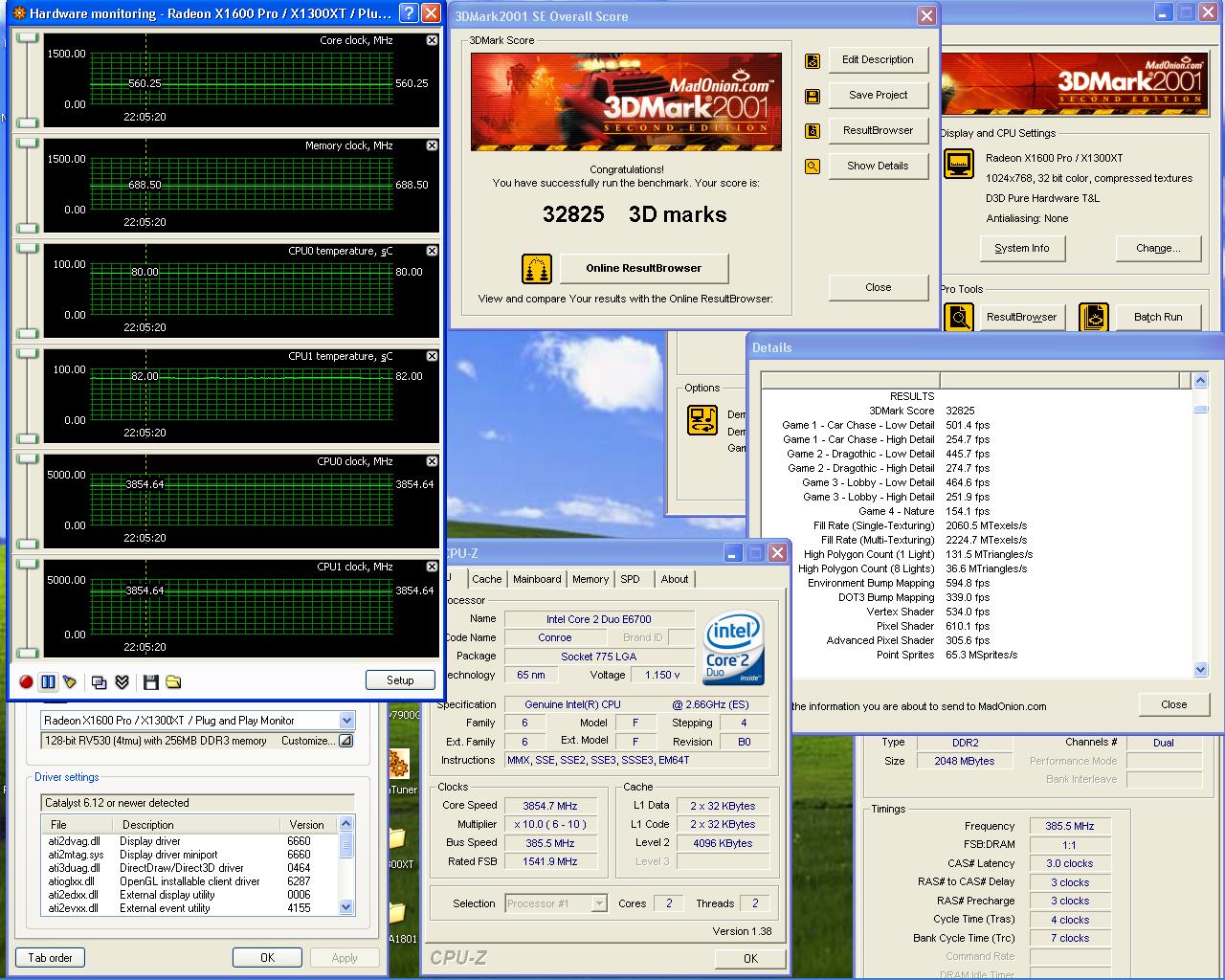
Task: Click the Online ResultBrowser button
Action: [644, 269]
